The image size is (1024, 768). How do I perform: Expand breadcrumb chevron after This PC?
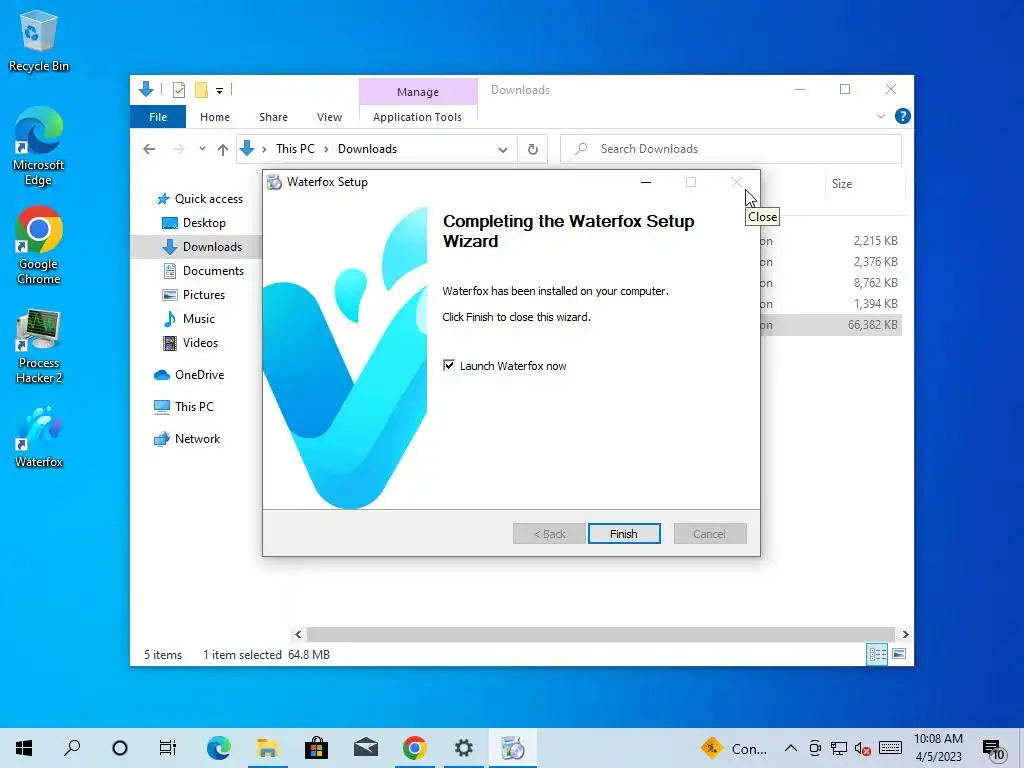tap(326, 150)
